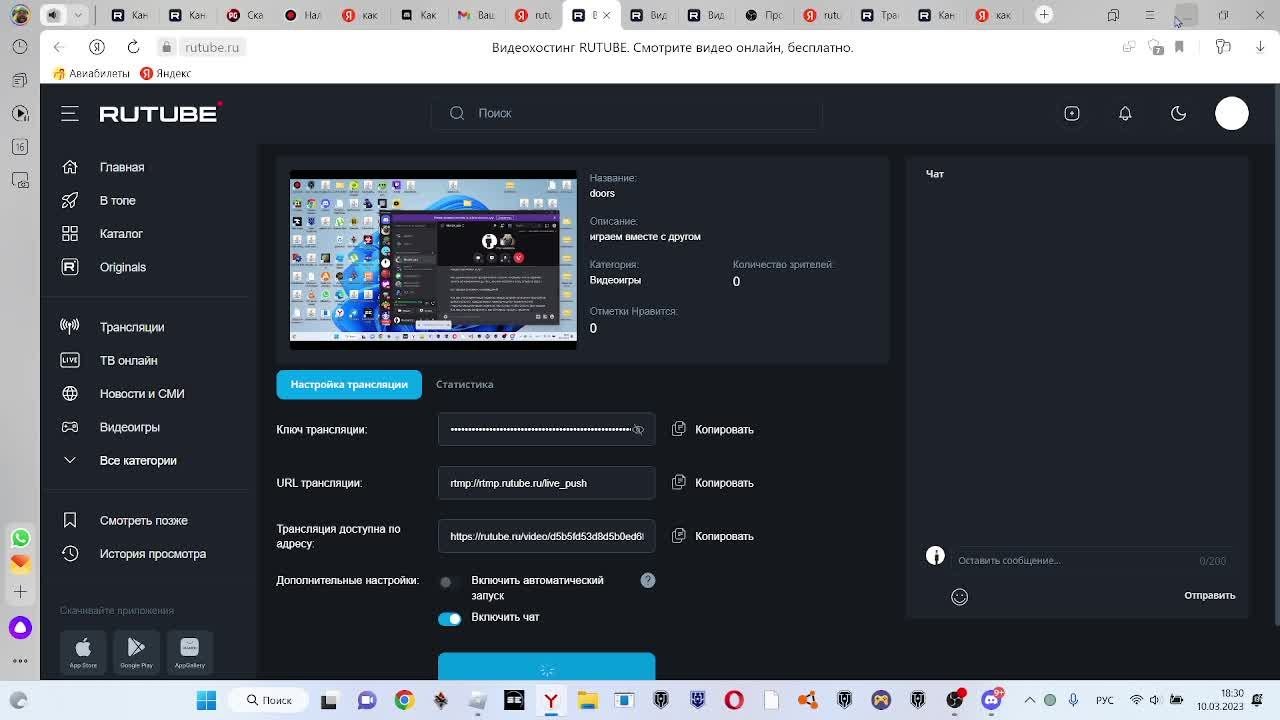Add a service to the browser sidebar
Screen dimensions: 1280x720
[20, 592]
